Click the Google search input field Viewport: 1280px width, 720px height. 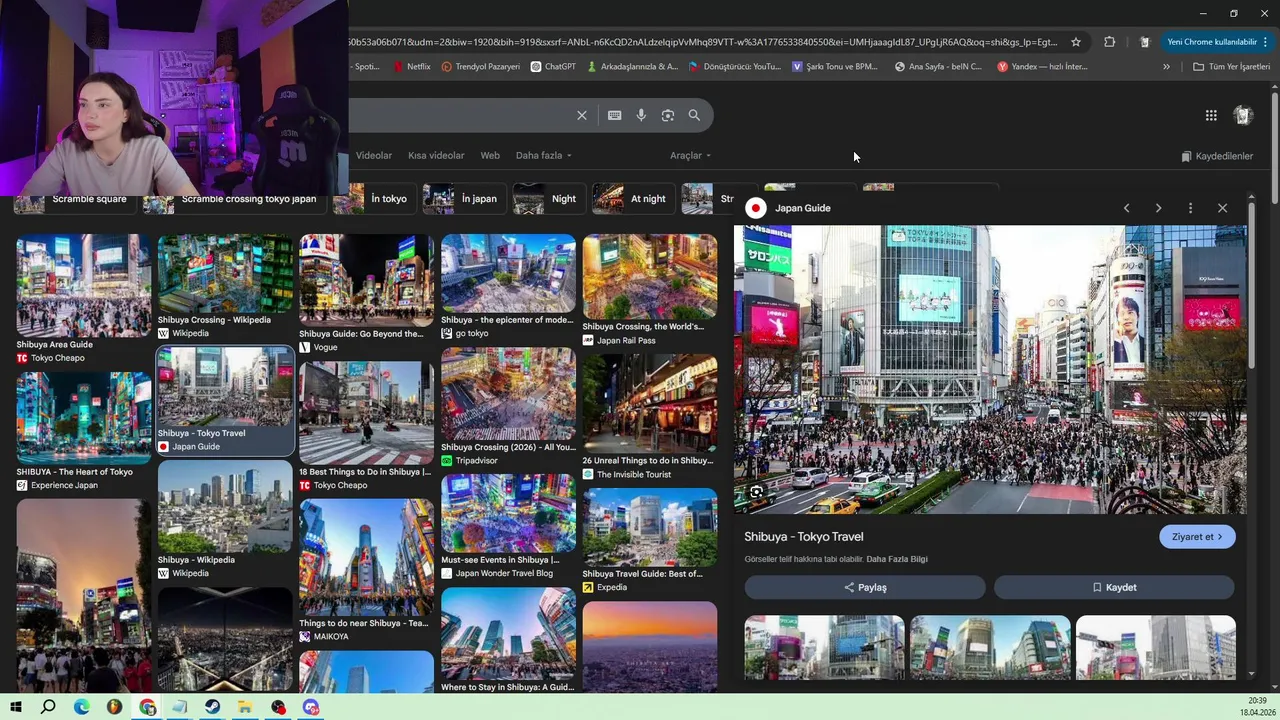click(460, 115)
